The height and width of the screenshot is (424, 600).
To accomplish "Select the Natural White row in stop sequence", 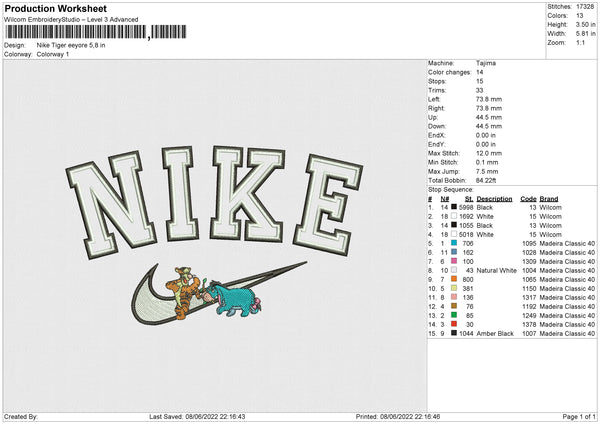I will pyautogui.click(x=512, y=271).
